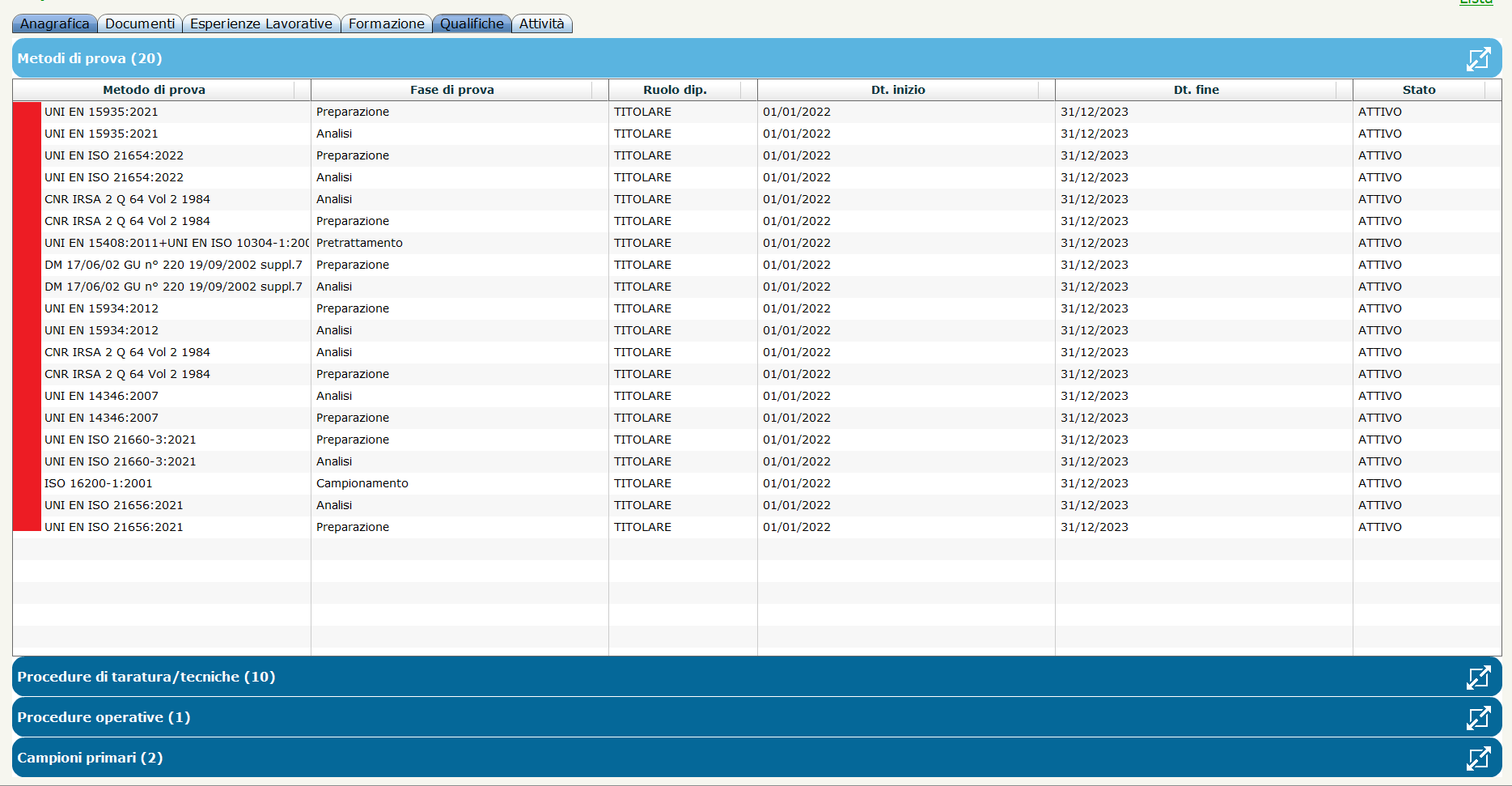Click expand icon on Campioni primari bar
The height and width of the screenshot is (786, 1512).
pyautogui.click(x=1478, y=758)
